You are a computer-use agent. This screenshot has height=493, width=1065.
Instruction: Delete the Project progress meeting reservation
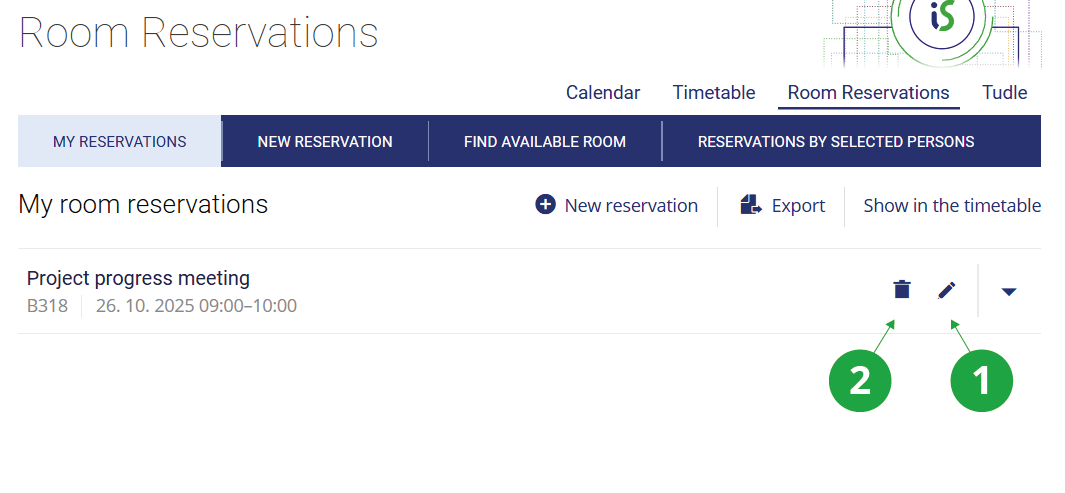point(902,290)
